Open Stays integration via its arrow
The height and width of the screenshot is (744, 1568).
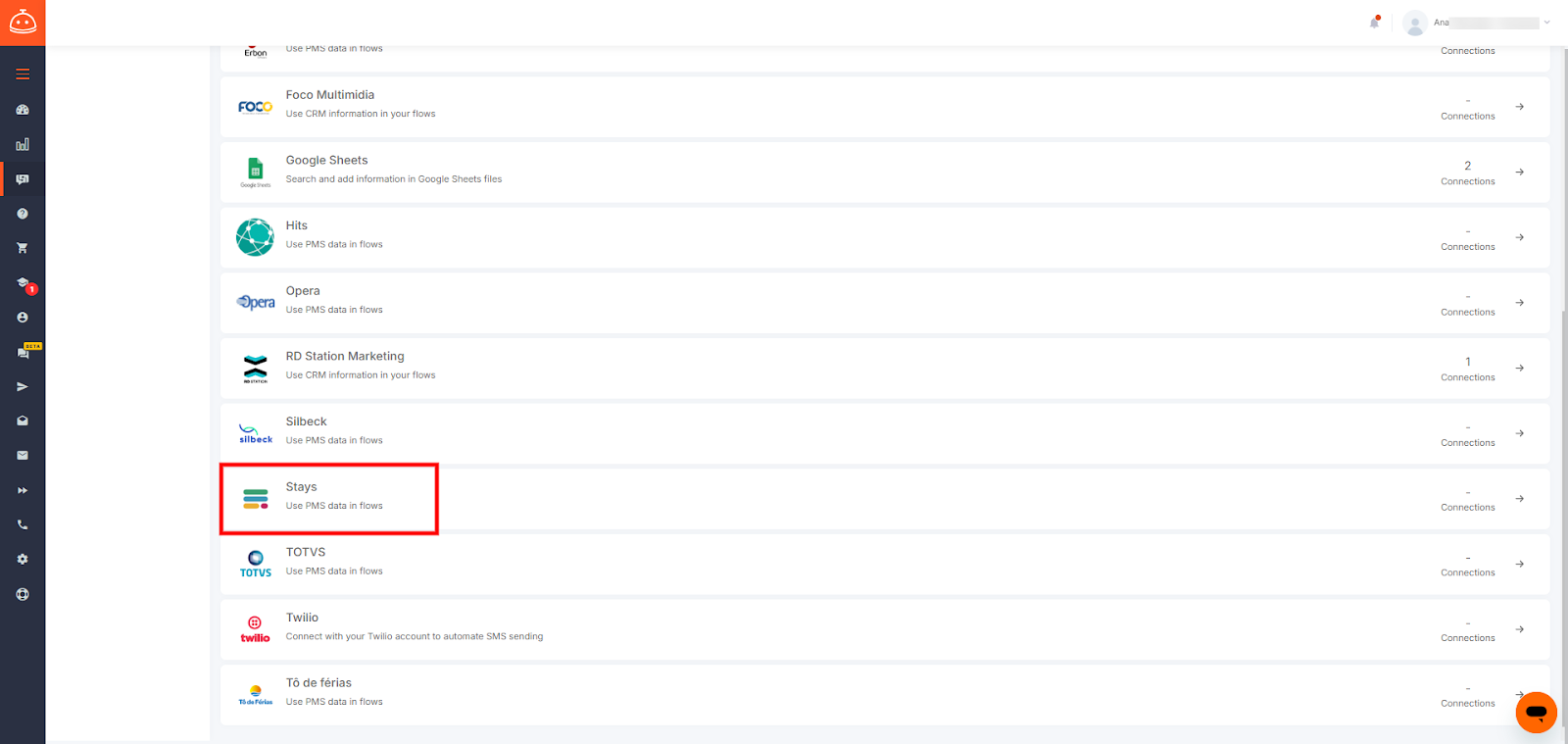pyautogui.click(x=1519, y=499)
